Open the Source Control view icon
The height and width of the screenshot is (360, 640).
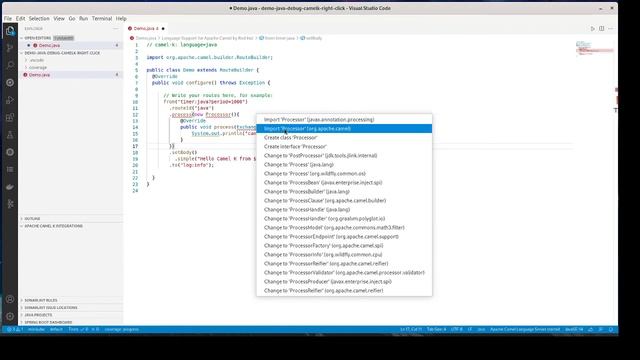click(x=10, y=48)
